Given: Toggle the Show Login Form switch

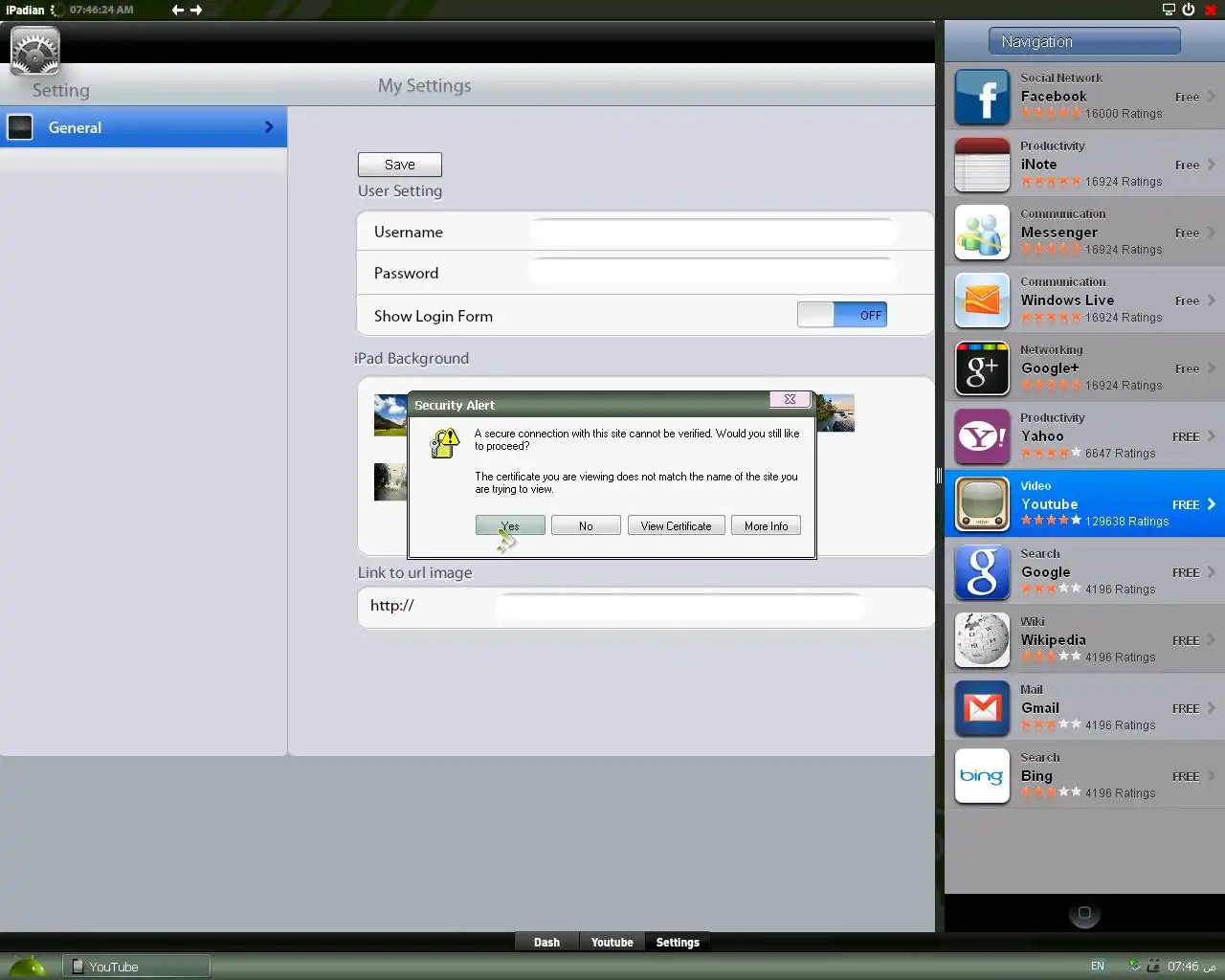Looking at the screenshot, I should (x=842, y=315).
